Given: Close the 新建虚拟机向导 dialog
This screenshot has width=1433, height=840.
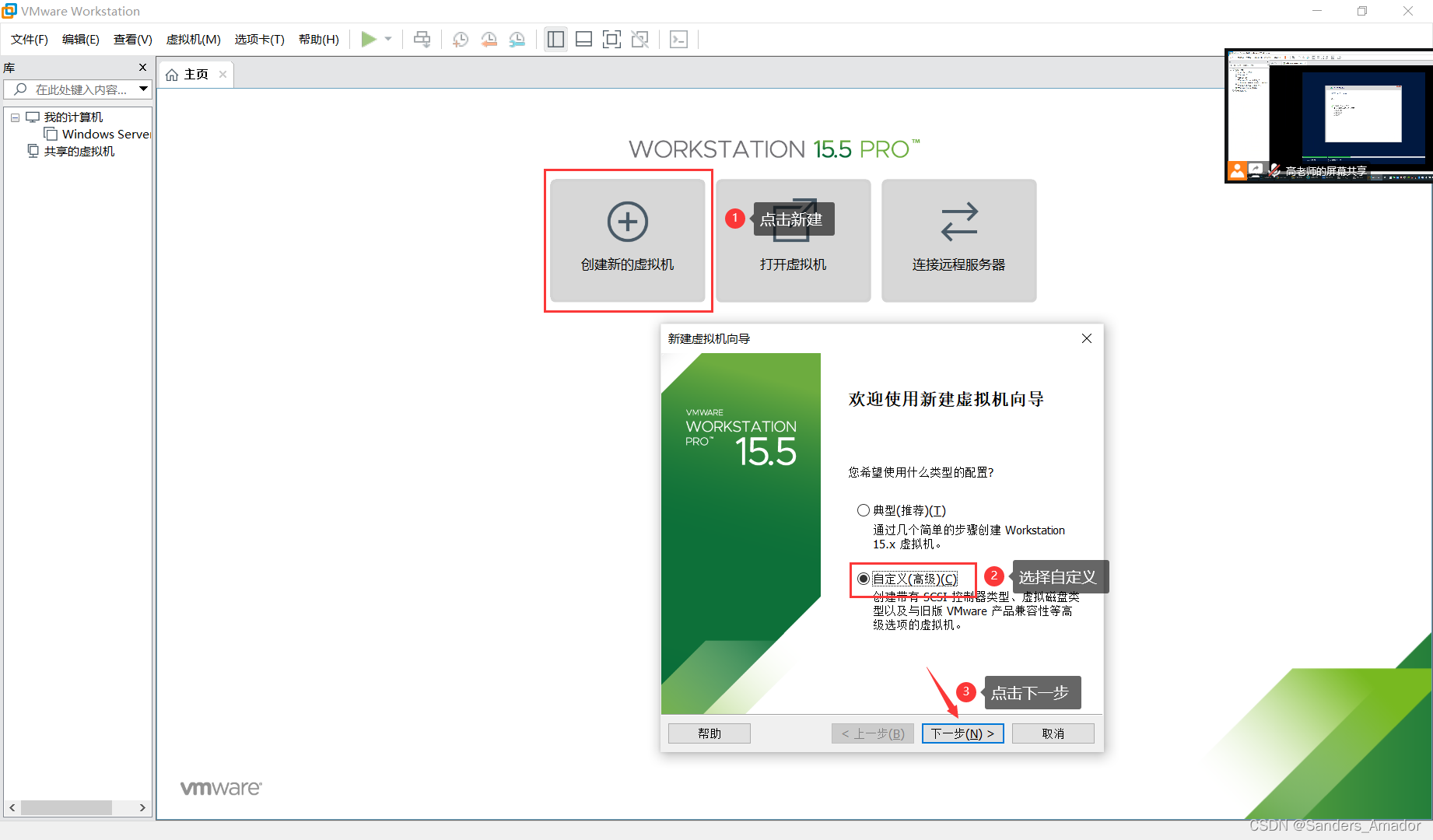Looking at the screenshot, I should (1087, 338).
